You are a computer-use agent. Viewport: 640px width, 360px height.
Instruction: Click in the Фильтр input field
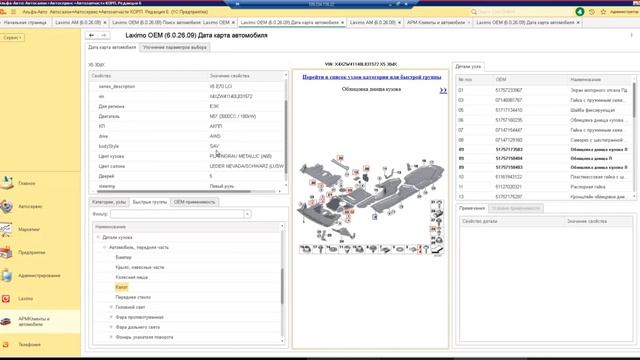[177, 214]
